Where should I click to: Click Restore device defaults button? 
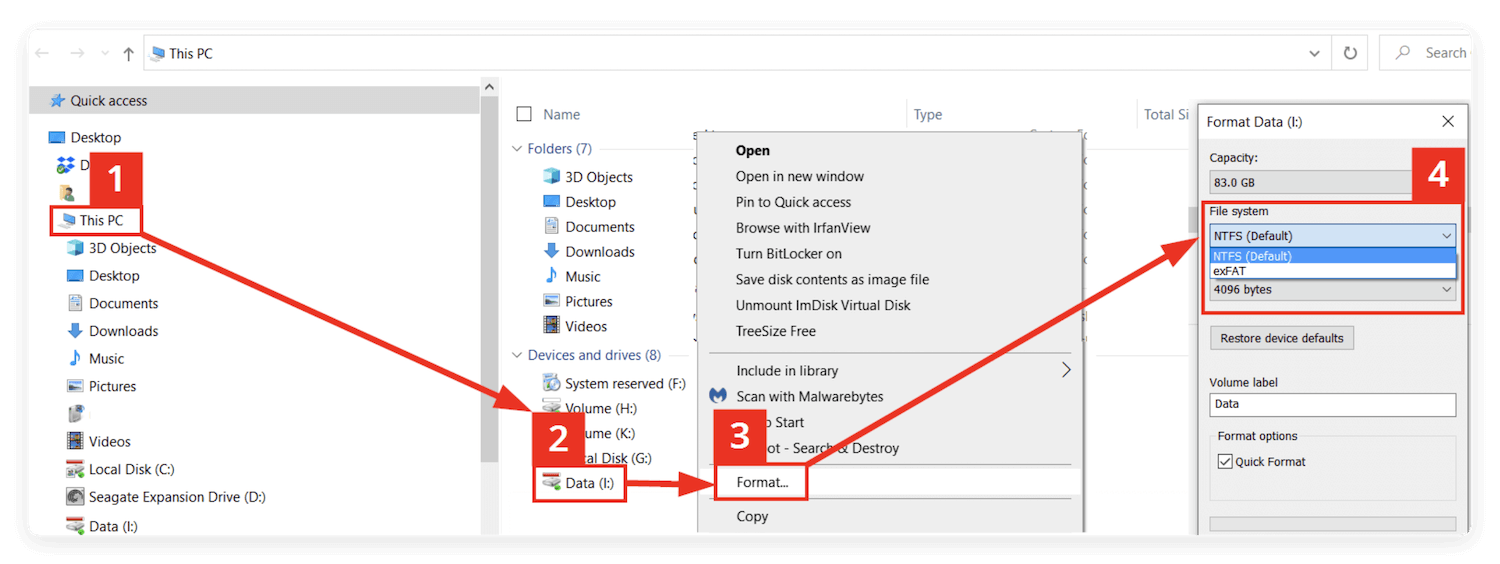[x=1282, y=338]
